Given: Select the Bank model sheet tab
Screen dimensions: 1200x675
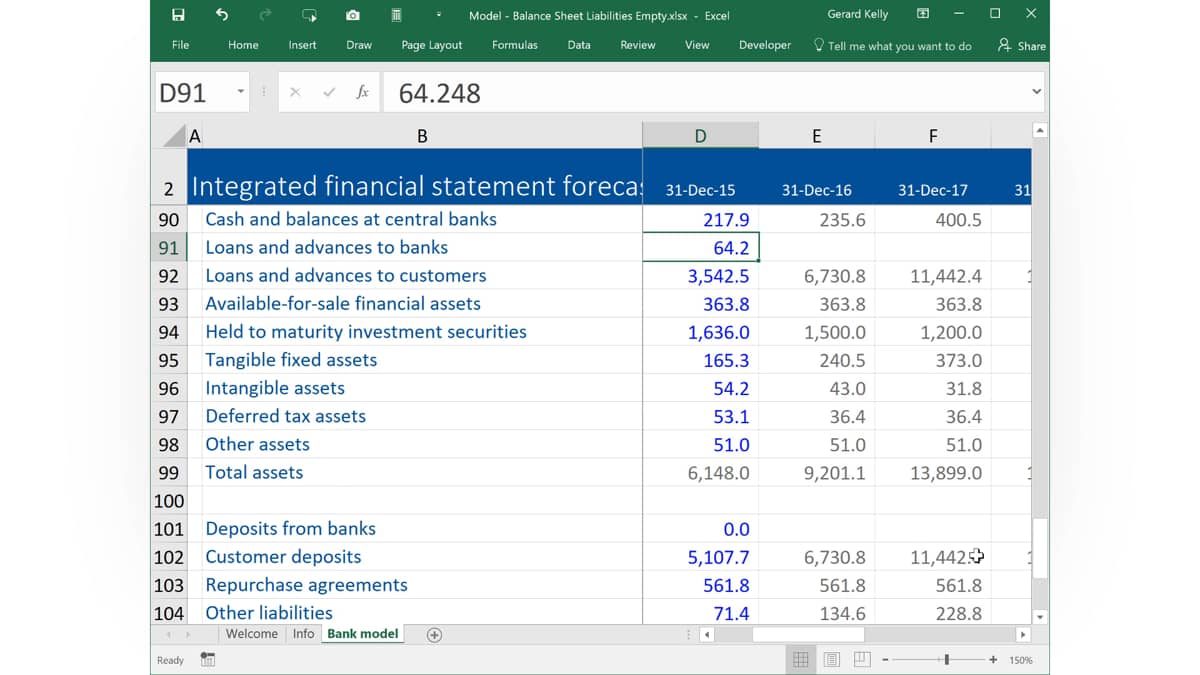Looking at the screenshot, I should click(x=362, y=634).
